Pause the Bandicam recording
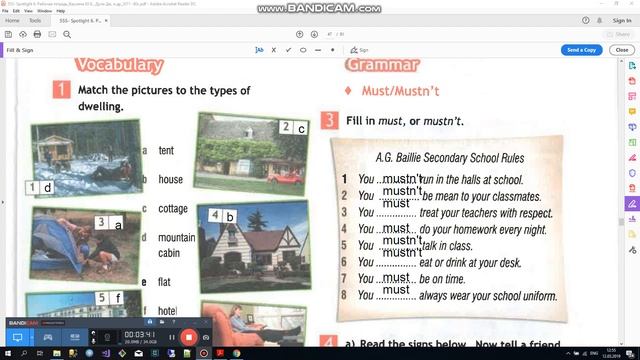Screen dimensions: 640x360 pyautogui.click(x=171, y=338)
